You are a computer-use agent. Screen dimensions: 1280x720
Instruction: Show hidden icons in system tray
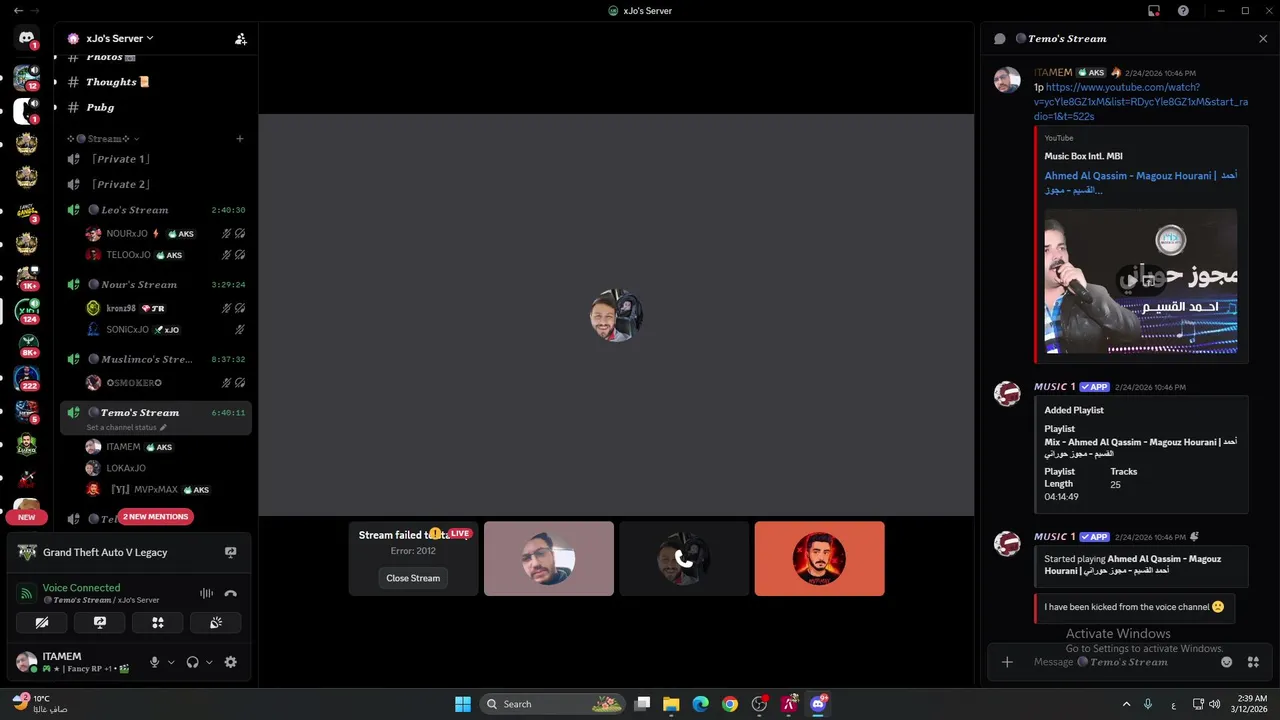pyautogui.click(x=1126, y=704)
